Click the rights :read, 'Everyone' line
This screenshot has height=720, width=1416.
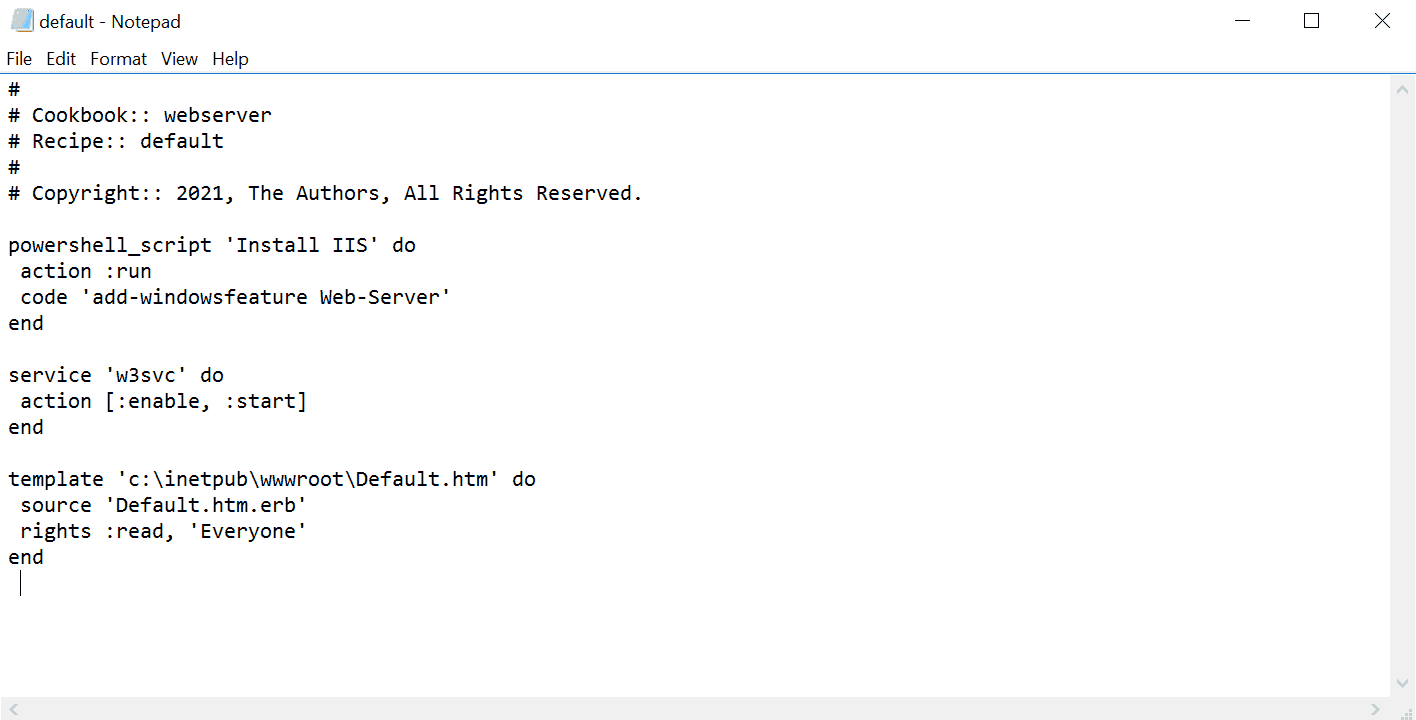click(164, 531)
